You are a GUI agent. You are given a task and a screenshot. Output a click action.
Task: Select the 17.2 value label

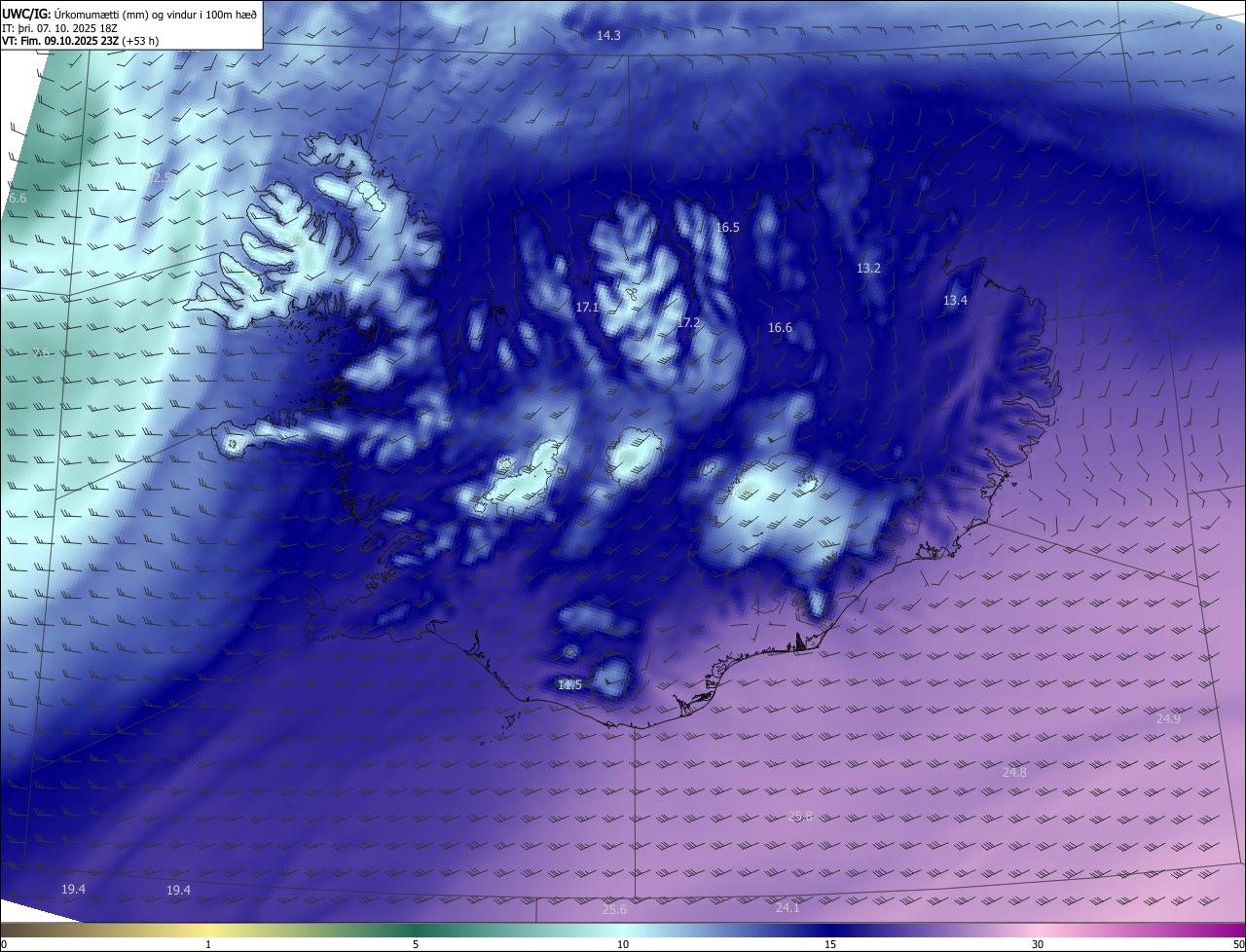688,322
